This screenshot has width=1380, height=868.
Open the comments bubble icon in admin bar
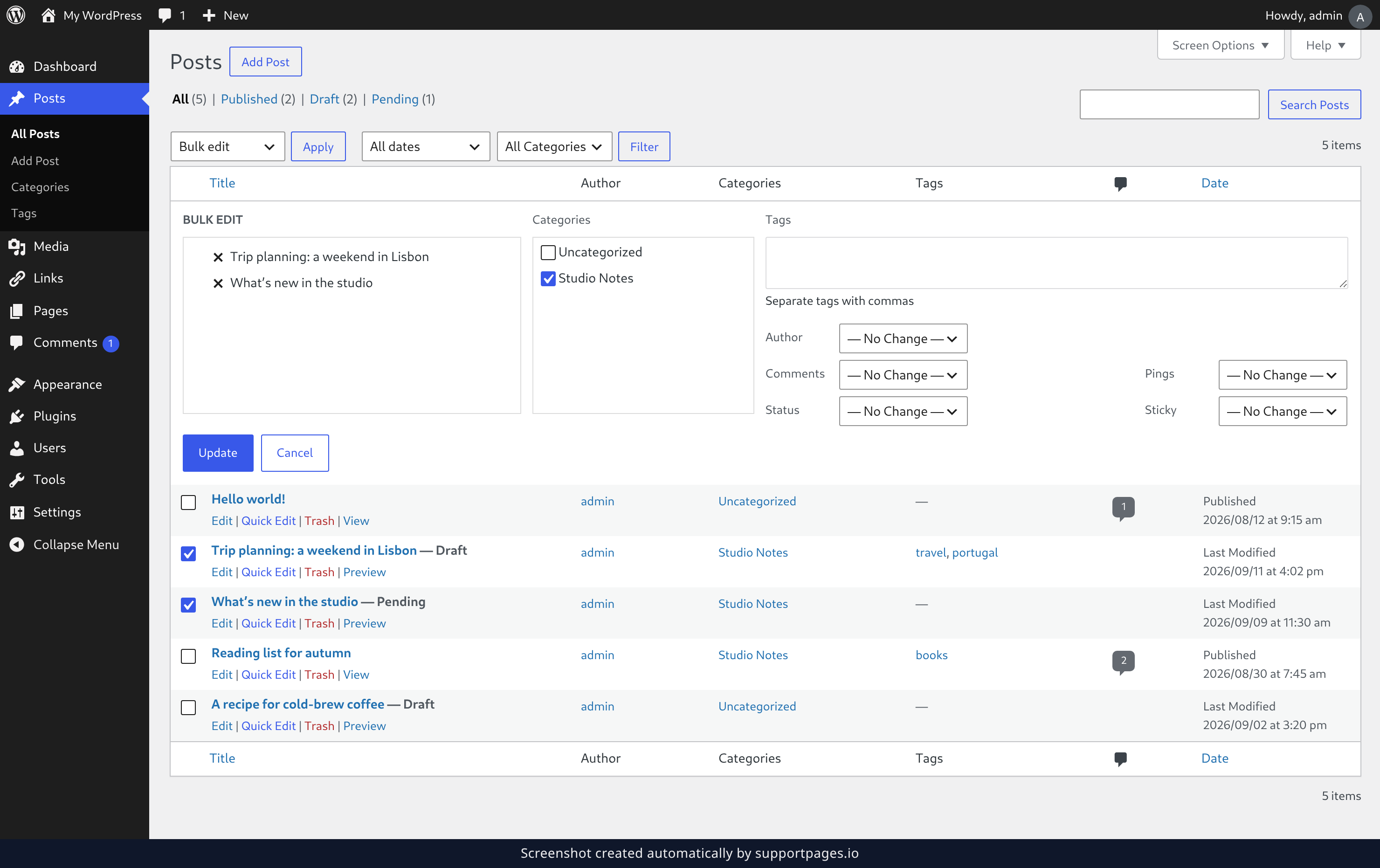click(x=165, y=15)
